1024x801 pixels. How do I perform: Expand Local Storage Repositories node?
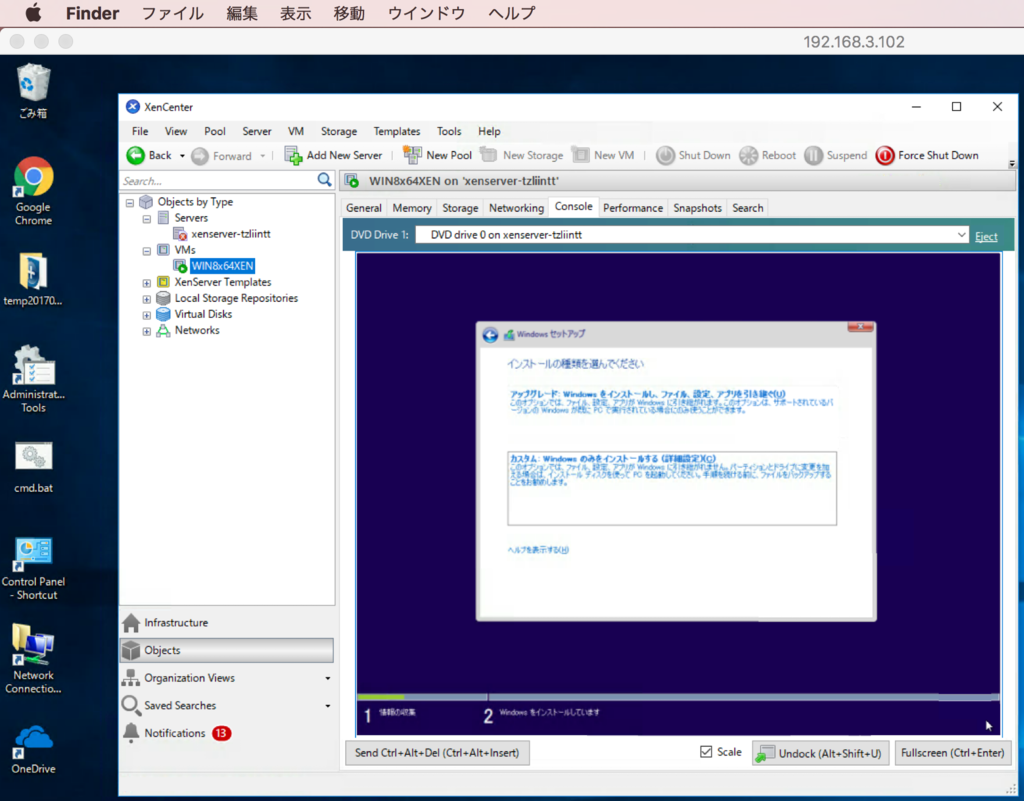pos(147,299)
